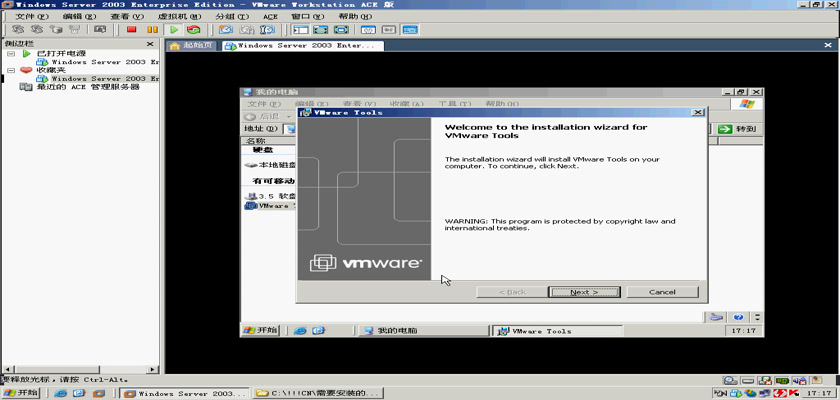Screen dimensions: 840x400
Task: Click the host 开始 start button
Action: click(x=21, y=393)
